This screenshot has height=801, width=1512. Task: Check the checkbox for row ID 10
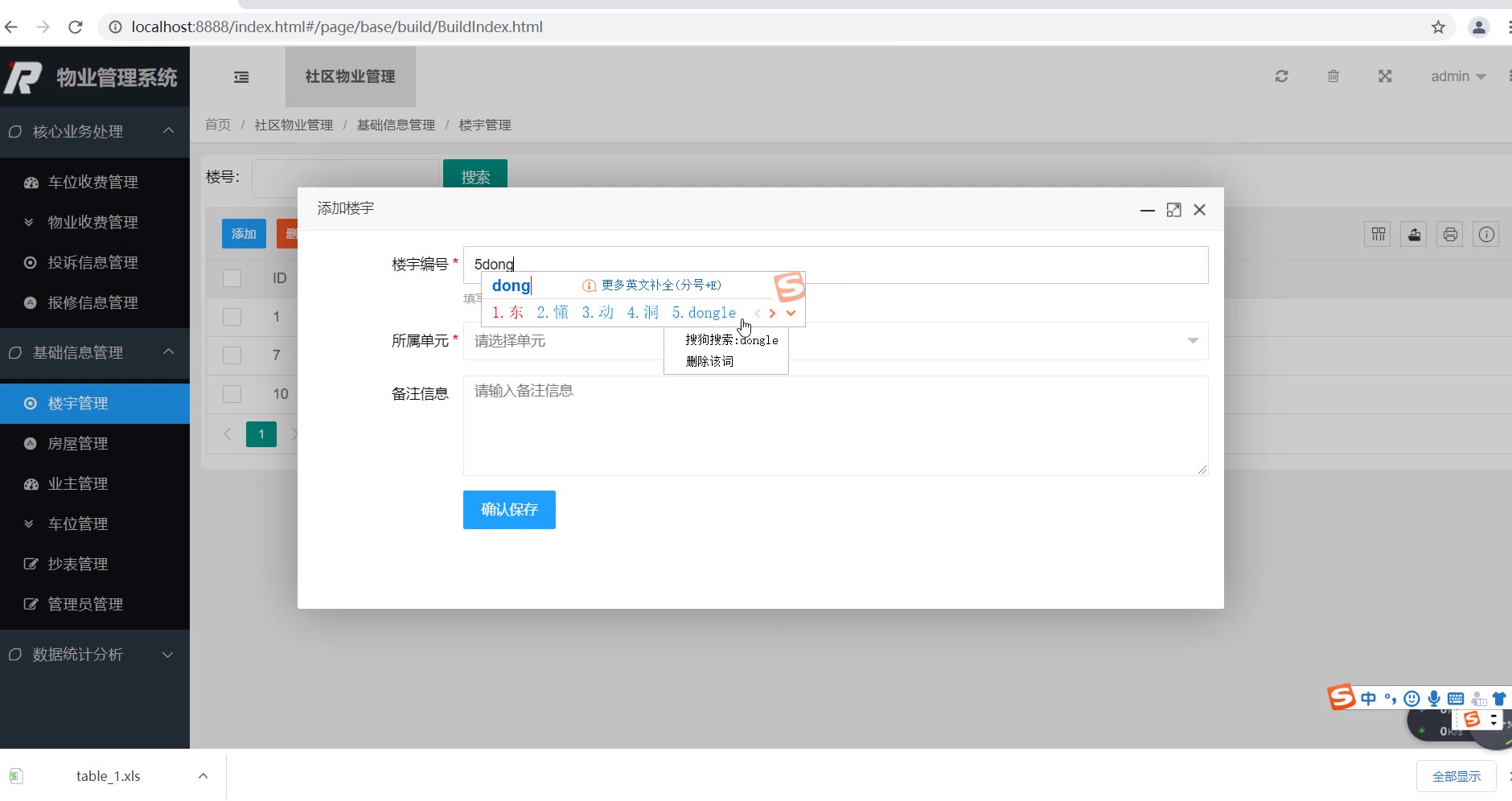pos(232,394)
